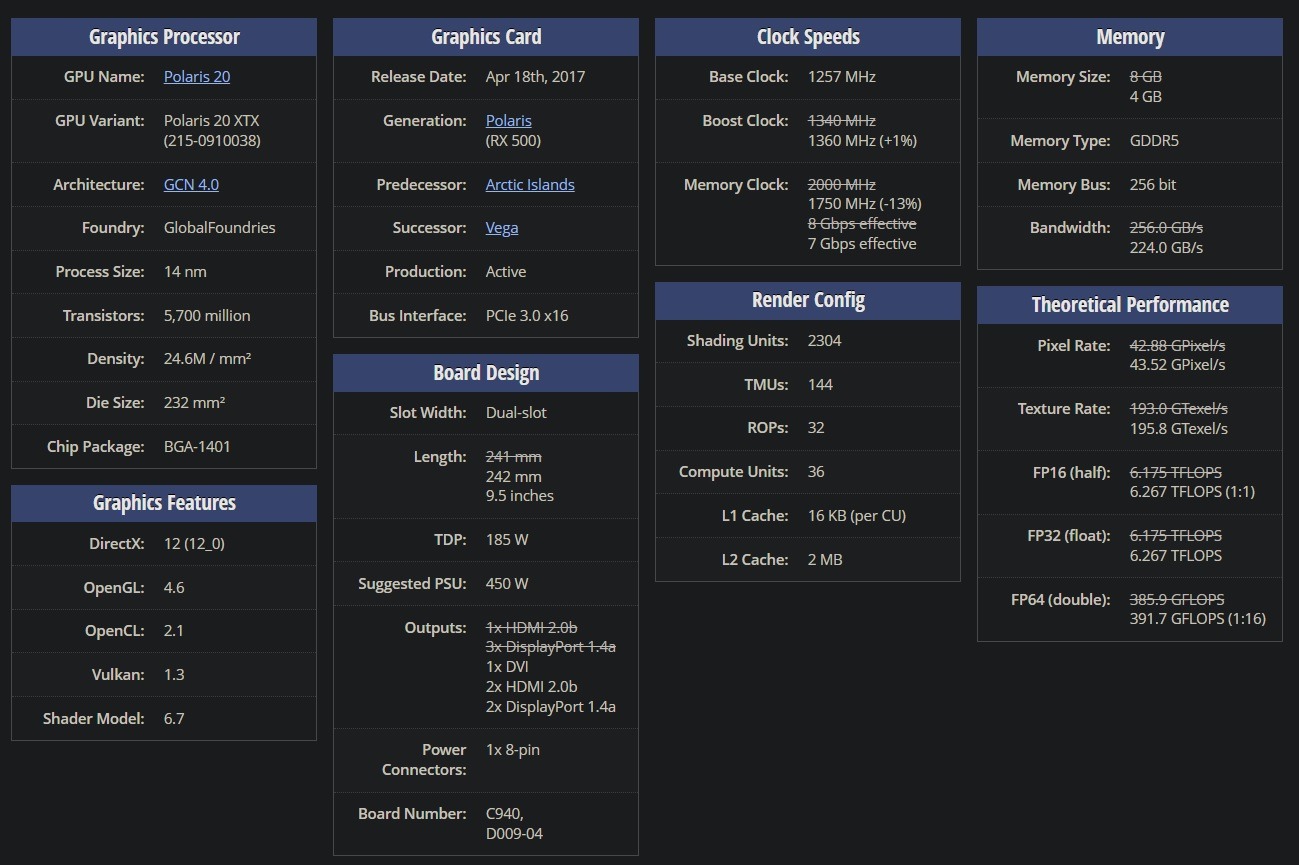Select the Graphics Card section header

[x=486, y=37]
